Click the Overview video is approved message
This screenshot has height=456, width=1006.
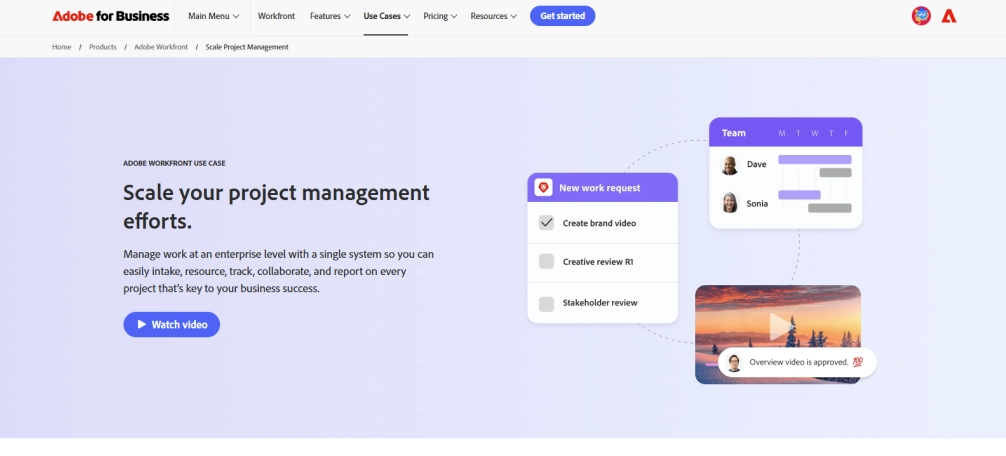point(799,362)
